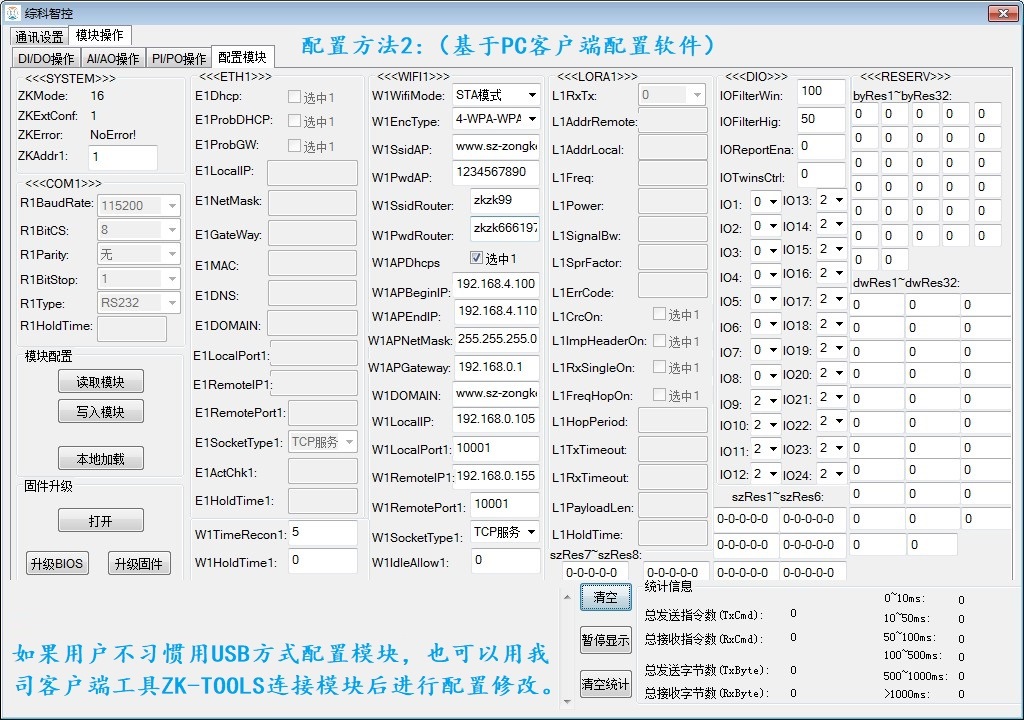Toggle the E1Dhcp checkbox
This screenshot has height=720, width=1024.
point(295,97)
